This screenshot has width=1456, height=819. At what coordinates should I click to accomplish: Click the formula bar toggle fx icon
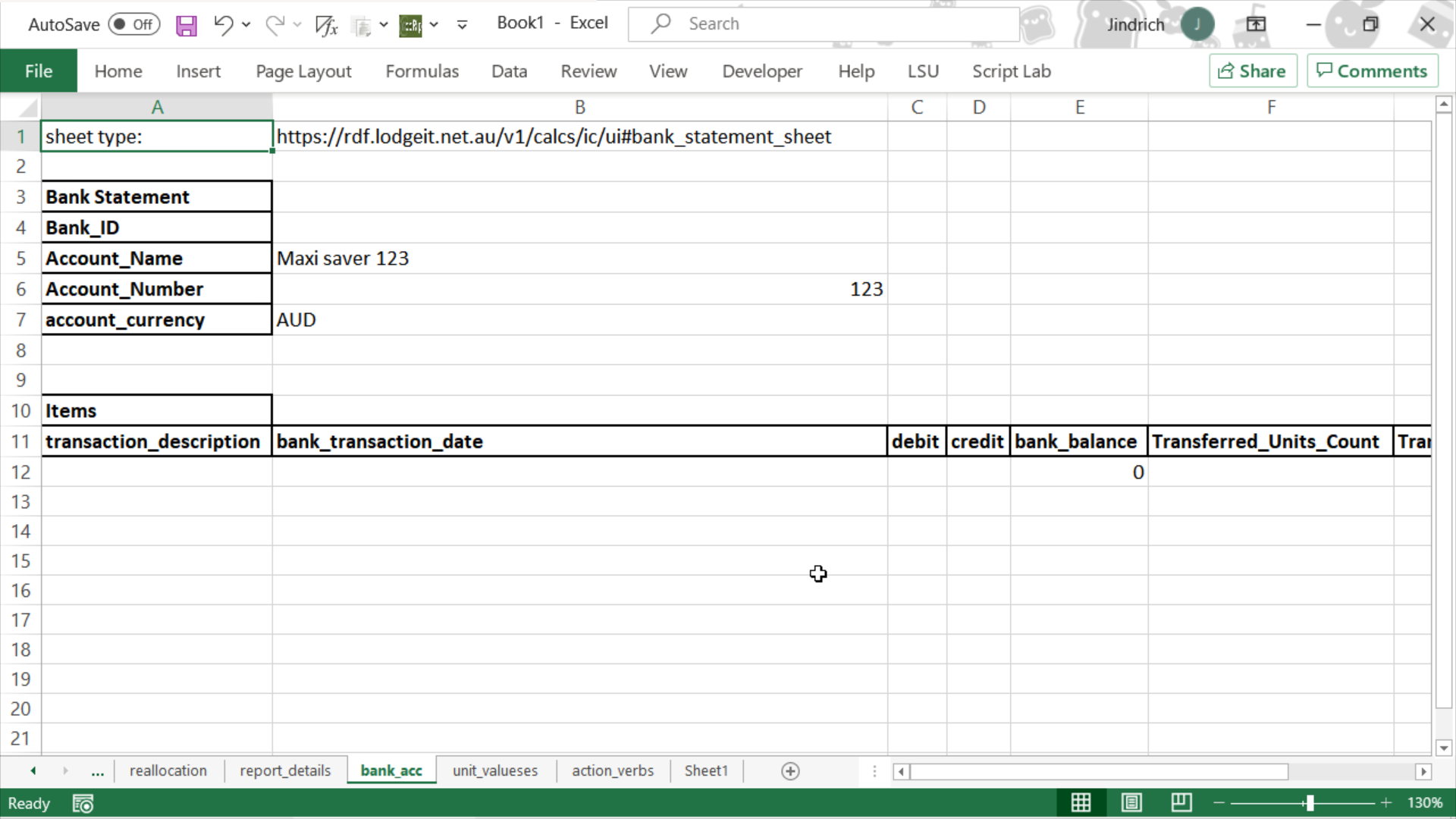click(326, 25)
